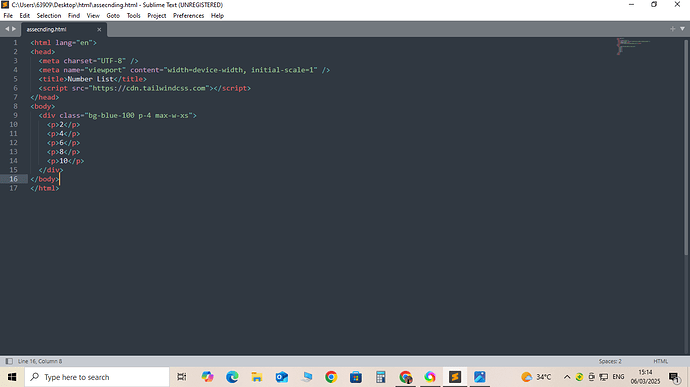Screen dimensions: 690x387
Task: Open the Preferences menu
Action: (188, 15)
